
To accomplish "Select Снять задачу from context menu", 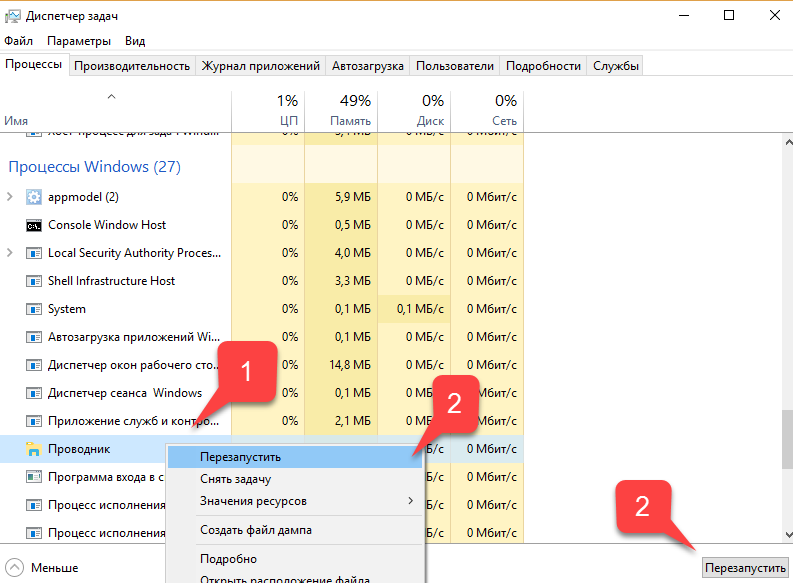I will click(x=236, y=479).
